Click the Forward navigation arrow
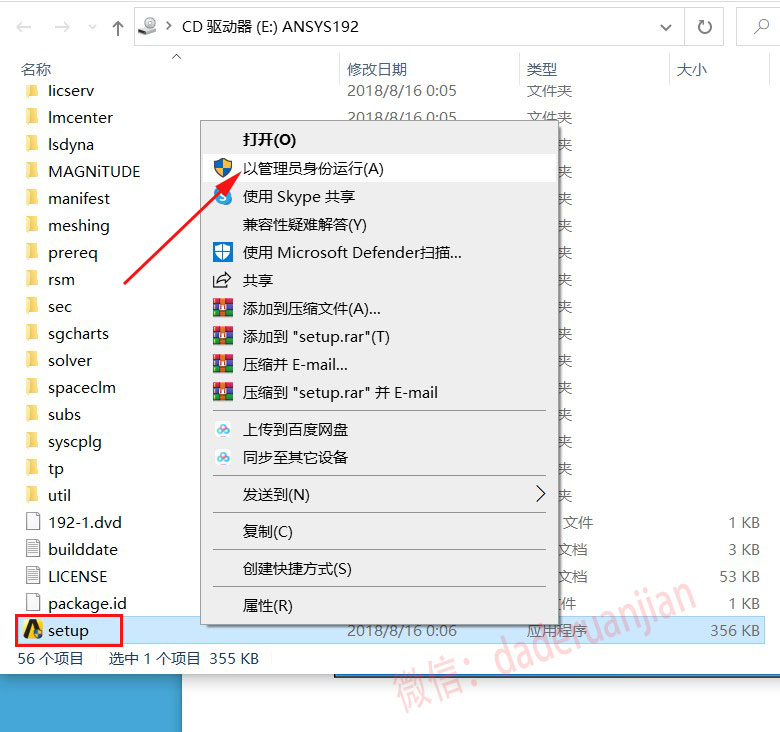Viewport: 780px width, 732px height. click(x=62, y=27)
